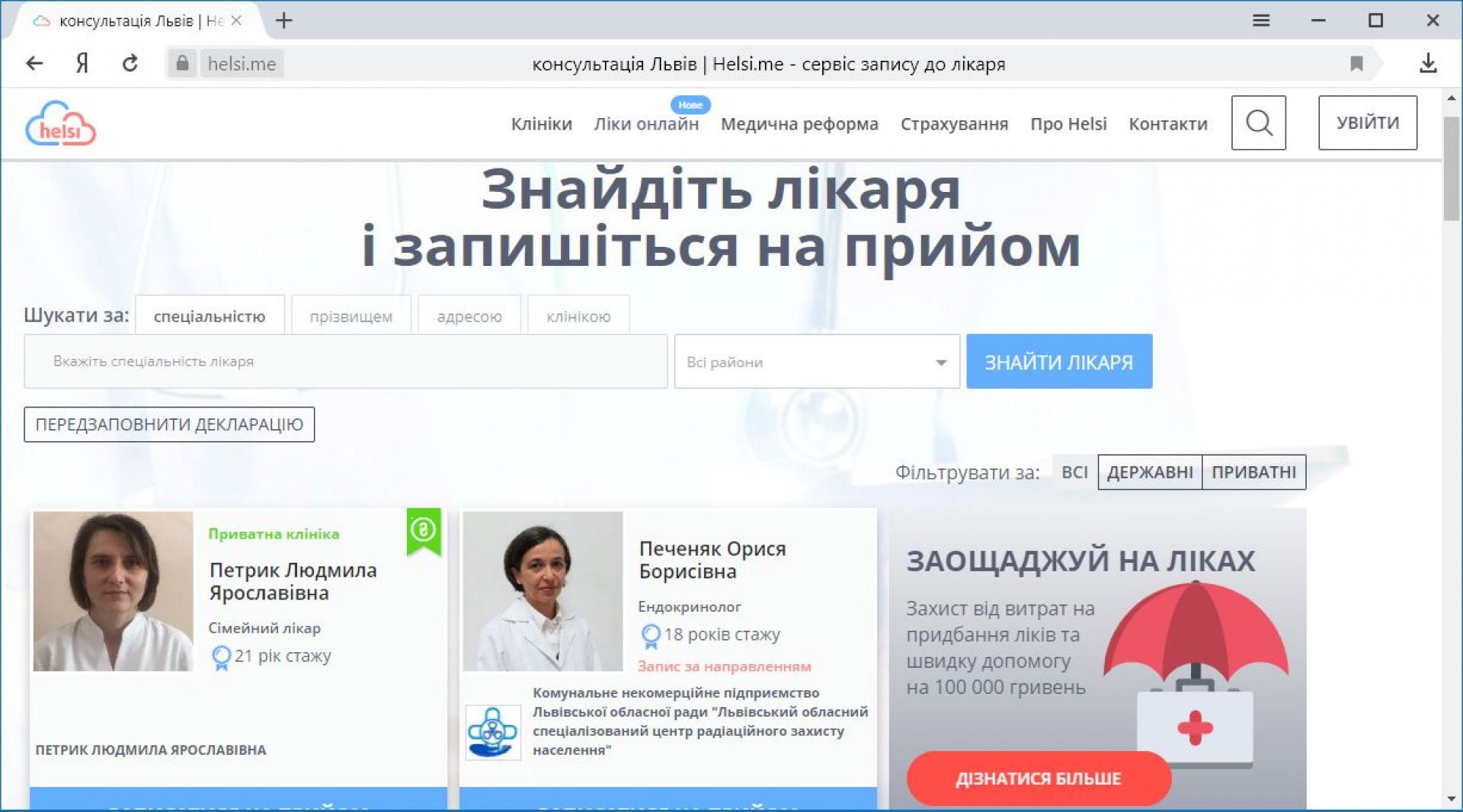Switch search to 'спеціальністю' tab

coord(210,315)
